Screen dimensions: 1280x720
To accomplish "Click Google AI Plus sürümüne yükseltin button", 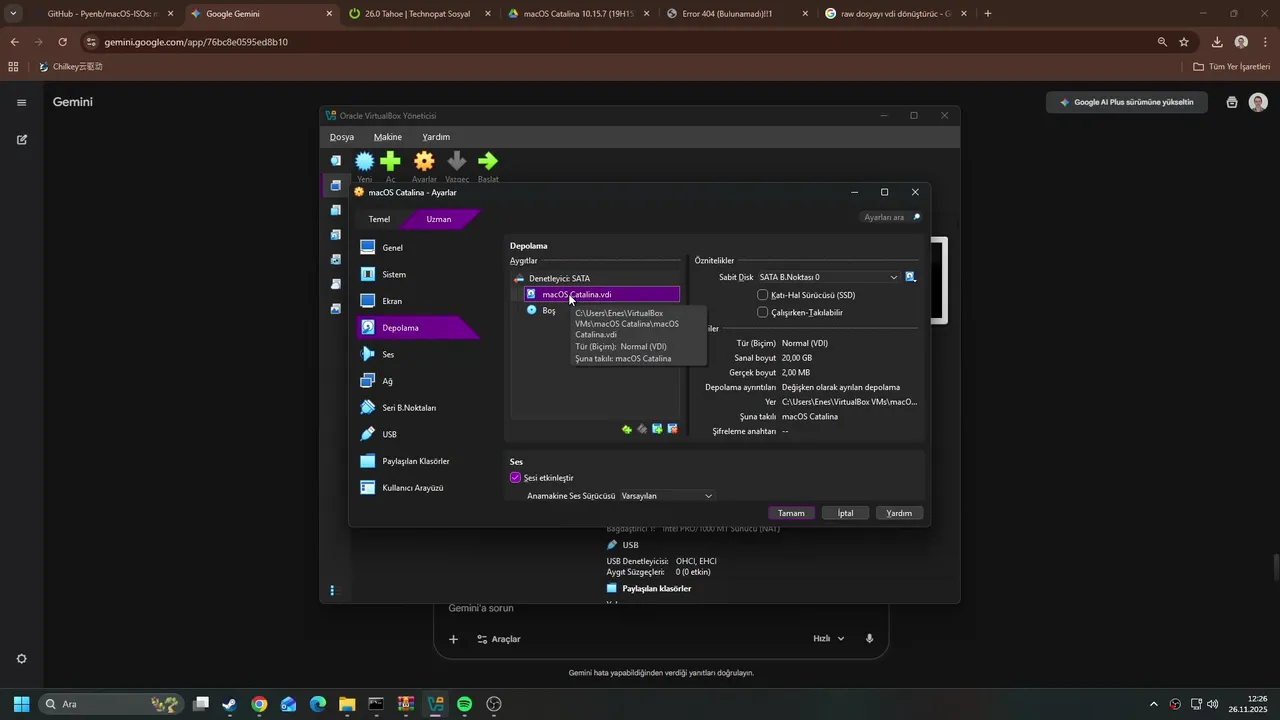I will coord(1126,102).
